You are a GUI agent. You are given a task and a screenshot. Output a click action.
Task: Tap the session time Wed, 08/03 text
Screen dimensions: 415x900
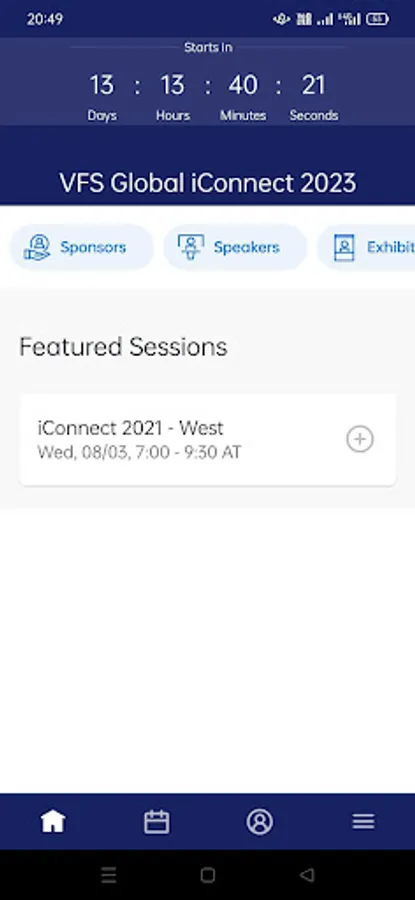tap(139, 452)
